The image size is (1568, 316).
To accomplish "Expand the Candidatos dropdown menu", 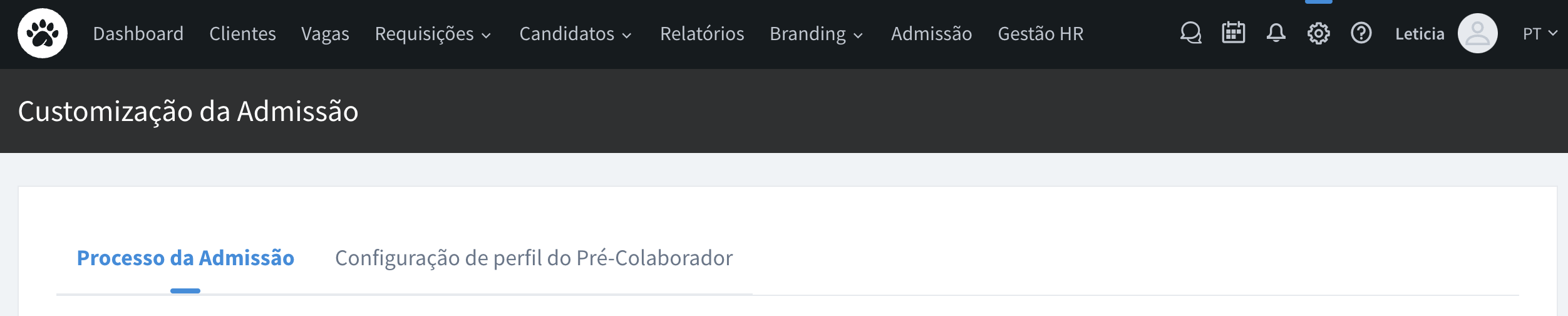I will [575, 34].
